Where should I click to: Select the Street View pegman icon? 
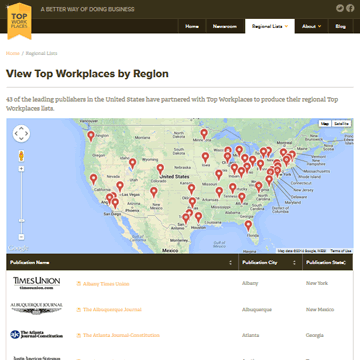(21, 156)
